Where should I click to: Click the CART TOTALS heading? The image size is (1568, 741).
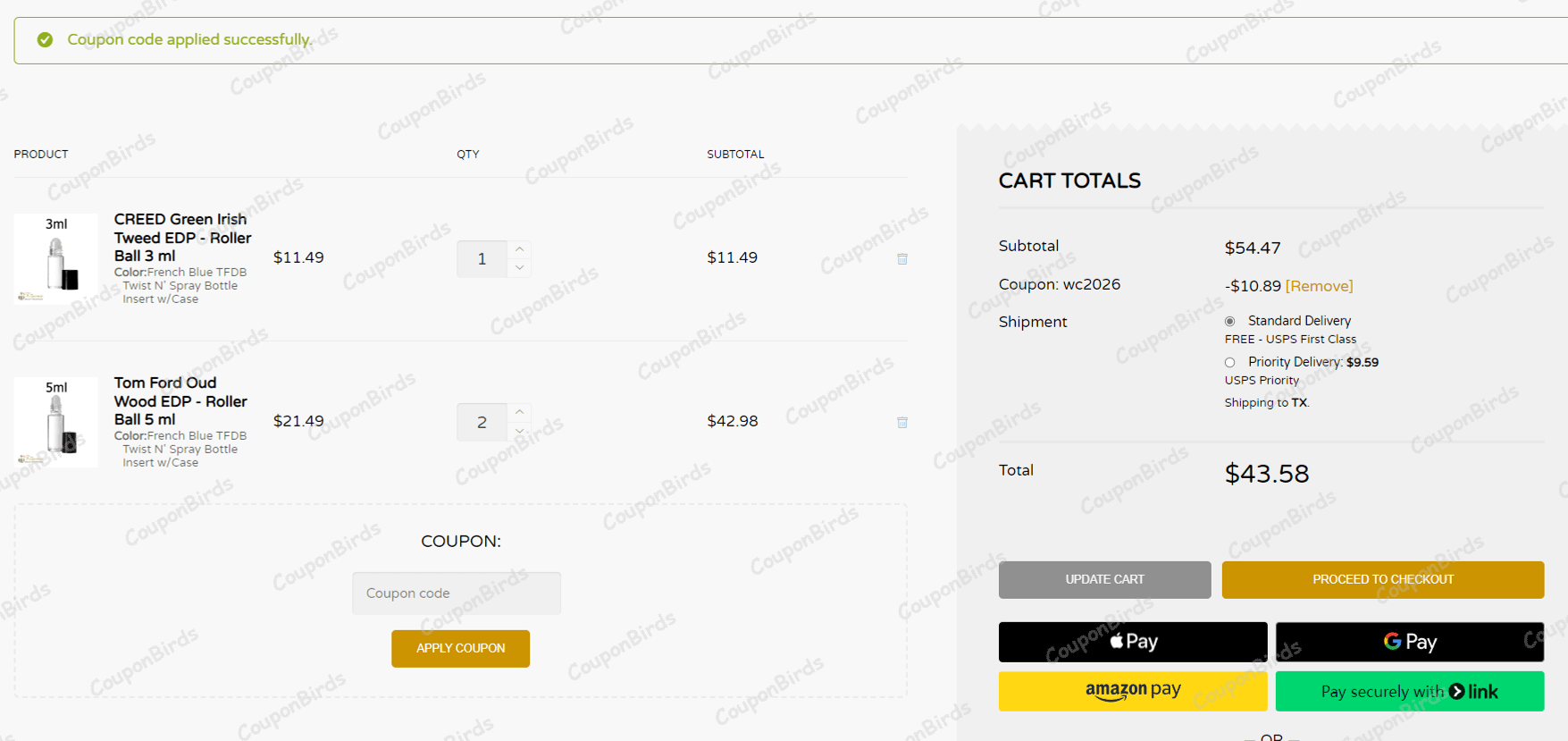pos(1069,181)
